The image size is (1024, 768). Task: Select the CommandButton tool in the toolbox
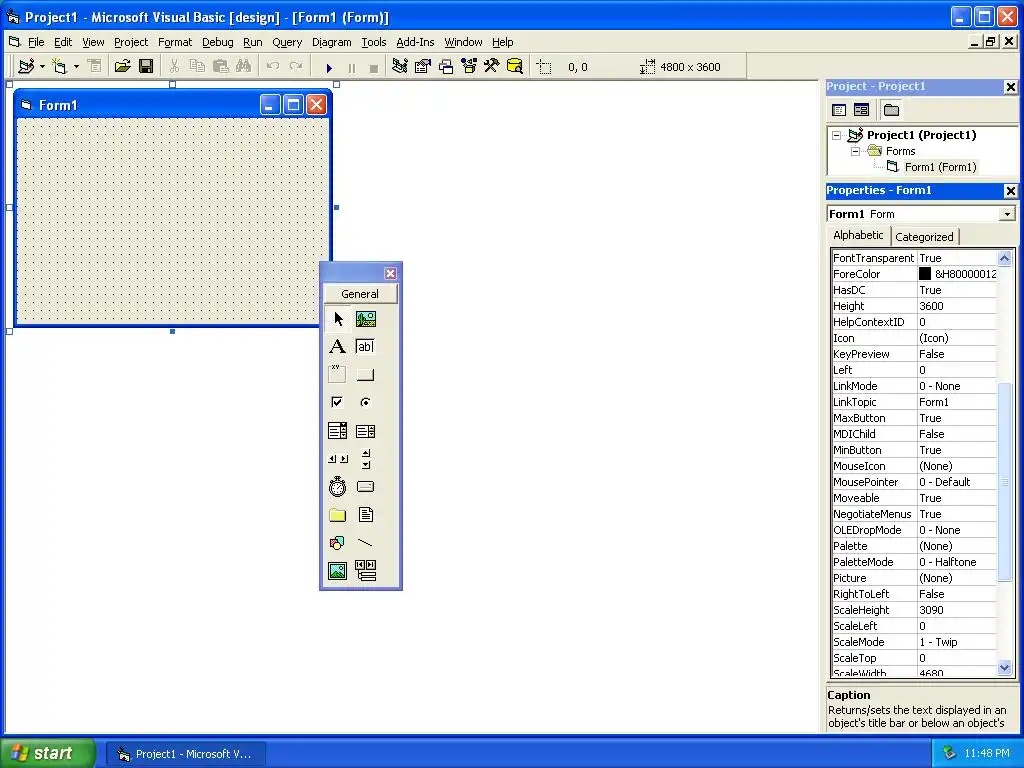coord(366,375)
